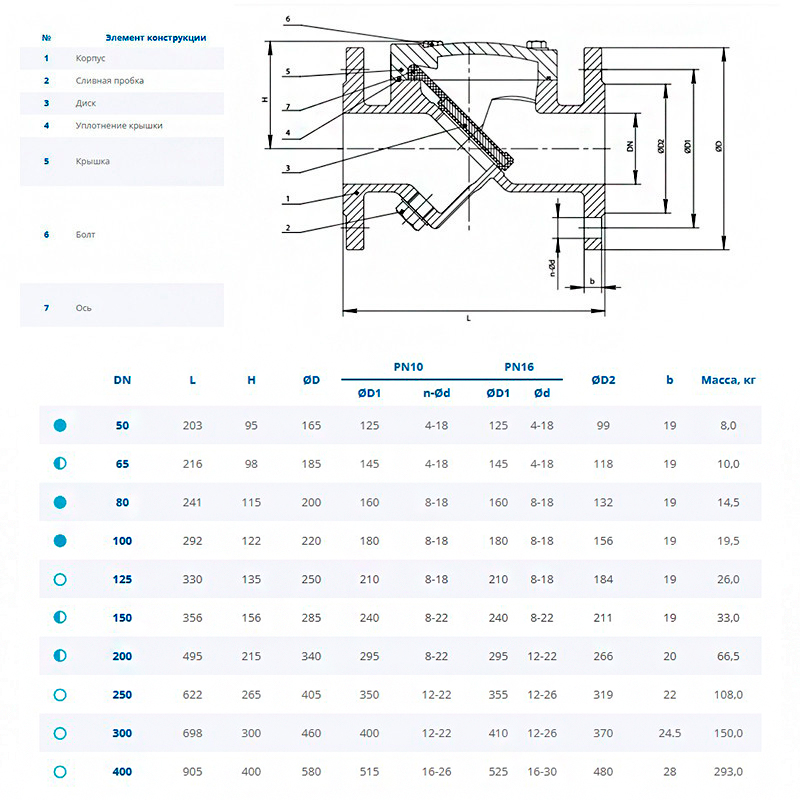Select the 'Сливная пробка' row in parts list
Viewport: 800px width, 800px height.
[x=109, y=80]
